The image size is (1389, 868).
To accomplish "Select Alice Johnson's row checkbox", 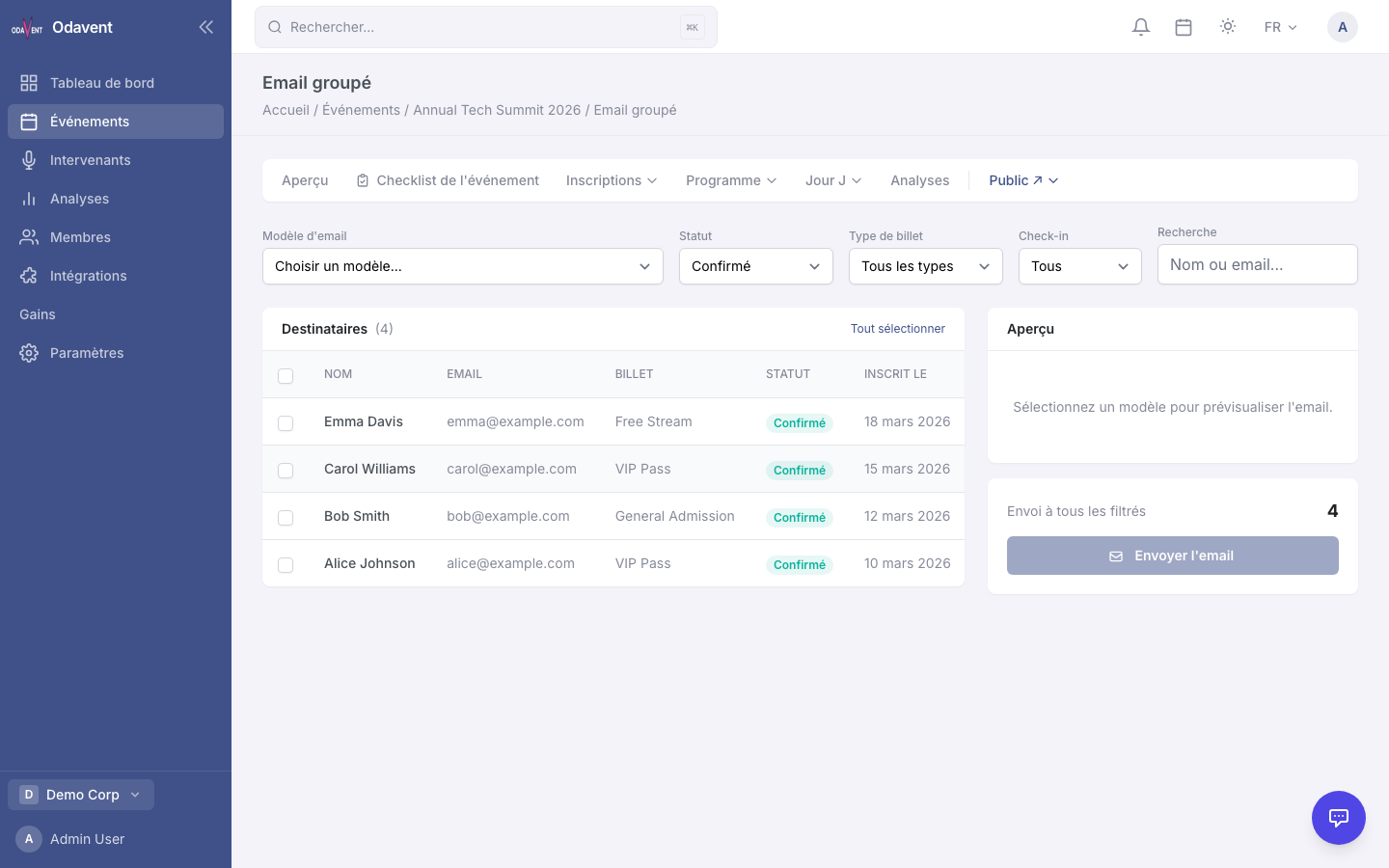I will pos(286,565).
